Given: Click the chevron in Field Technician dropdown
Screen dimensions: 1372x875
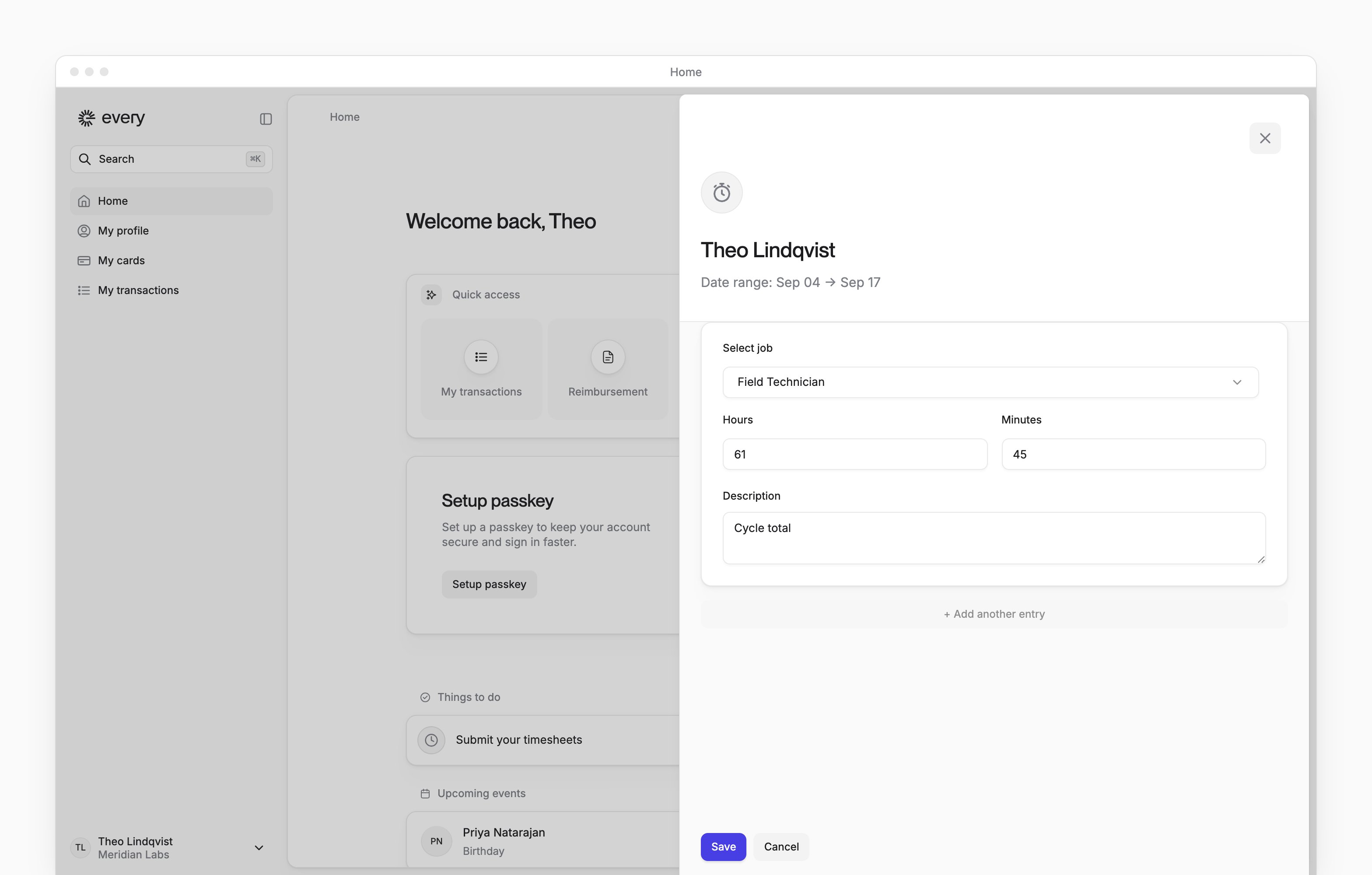Looking at the screenshot, I should 1237,382.
